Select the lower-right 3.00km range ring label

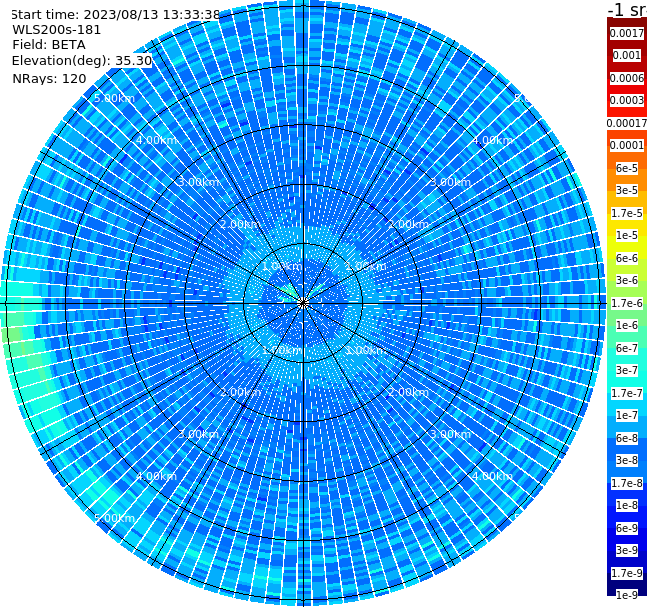tap(450, 434)
